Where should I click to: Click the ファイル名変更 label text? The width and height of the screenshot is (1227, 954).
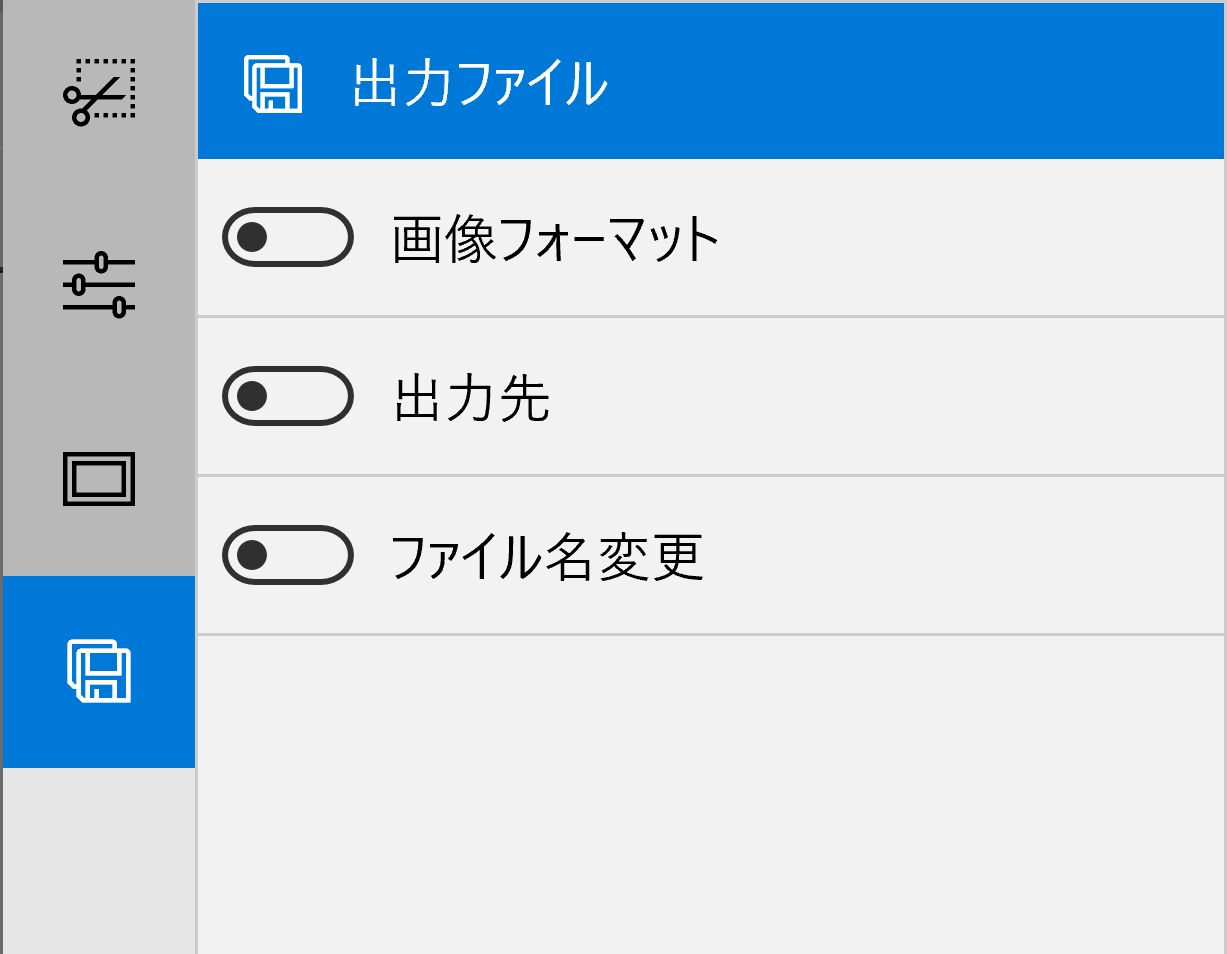point(547,557)
